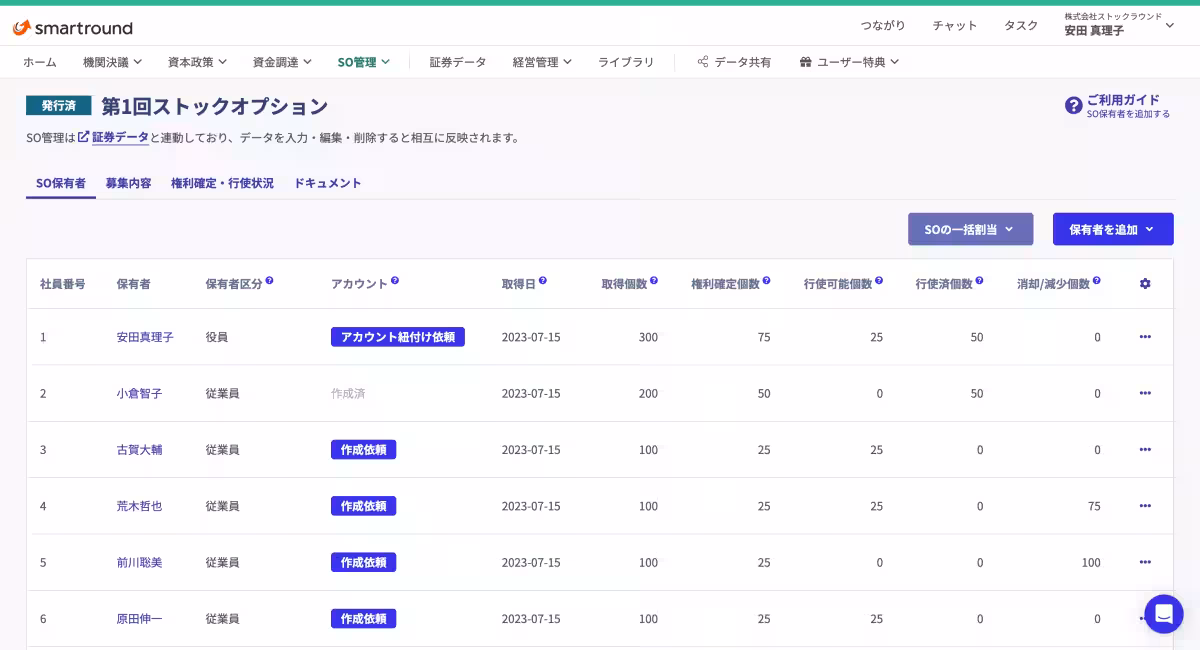
Task: Open 証券データ in navigation bar
Action: tap(458, 62)
